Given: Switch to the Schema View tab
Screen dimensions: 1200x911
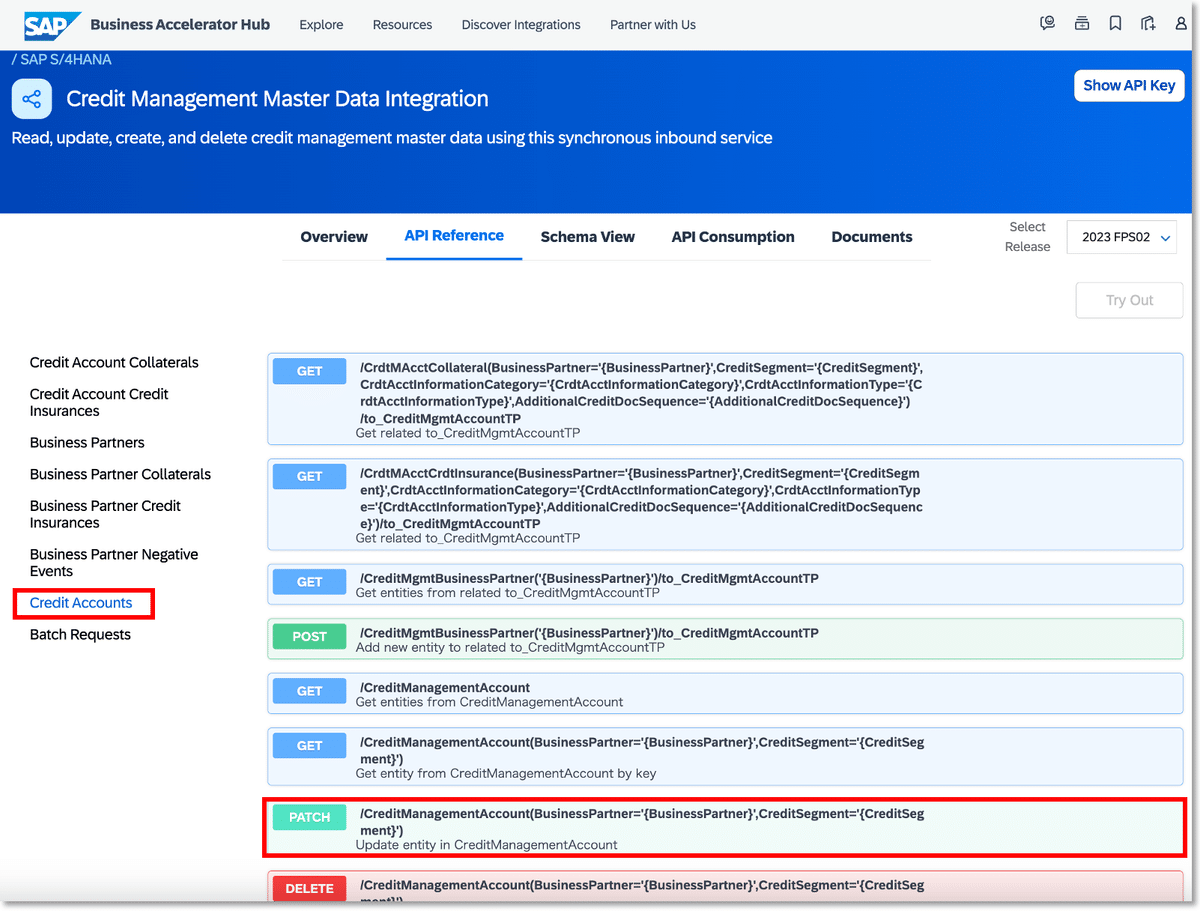Looking at the screenshot, I should (588, 237).
